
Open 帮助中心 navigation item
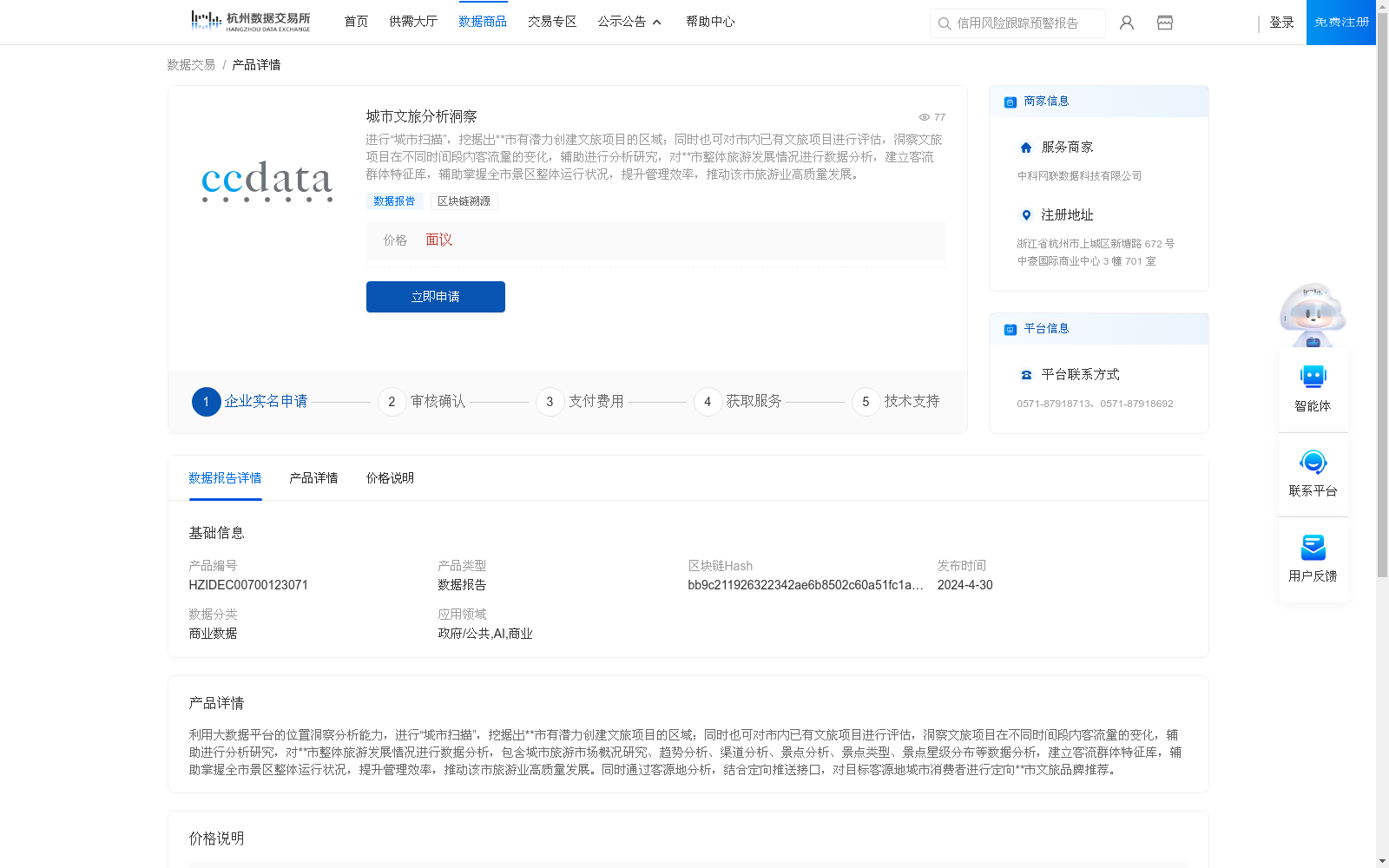[710, 22]
